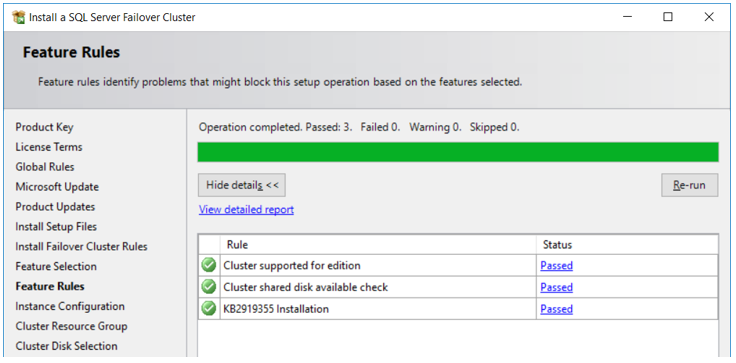Open the View detailed report link
736x363 pixels.
click(246, 209)
